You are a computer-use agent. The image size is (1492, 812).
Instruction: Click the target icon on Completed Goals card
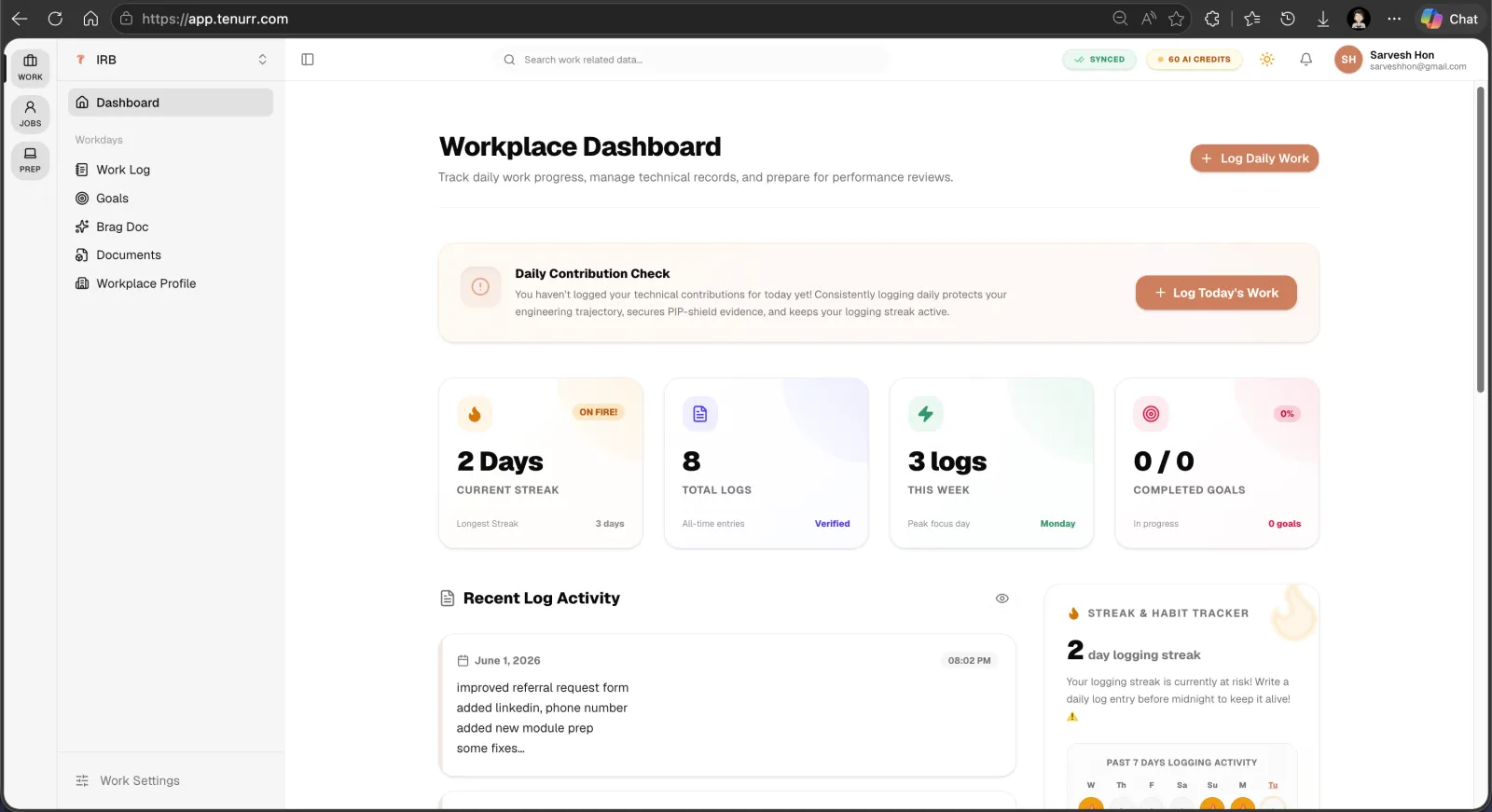click(1151, 414)
